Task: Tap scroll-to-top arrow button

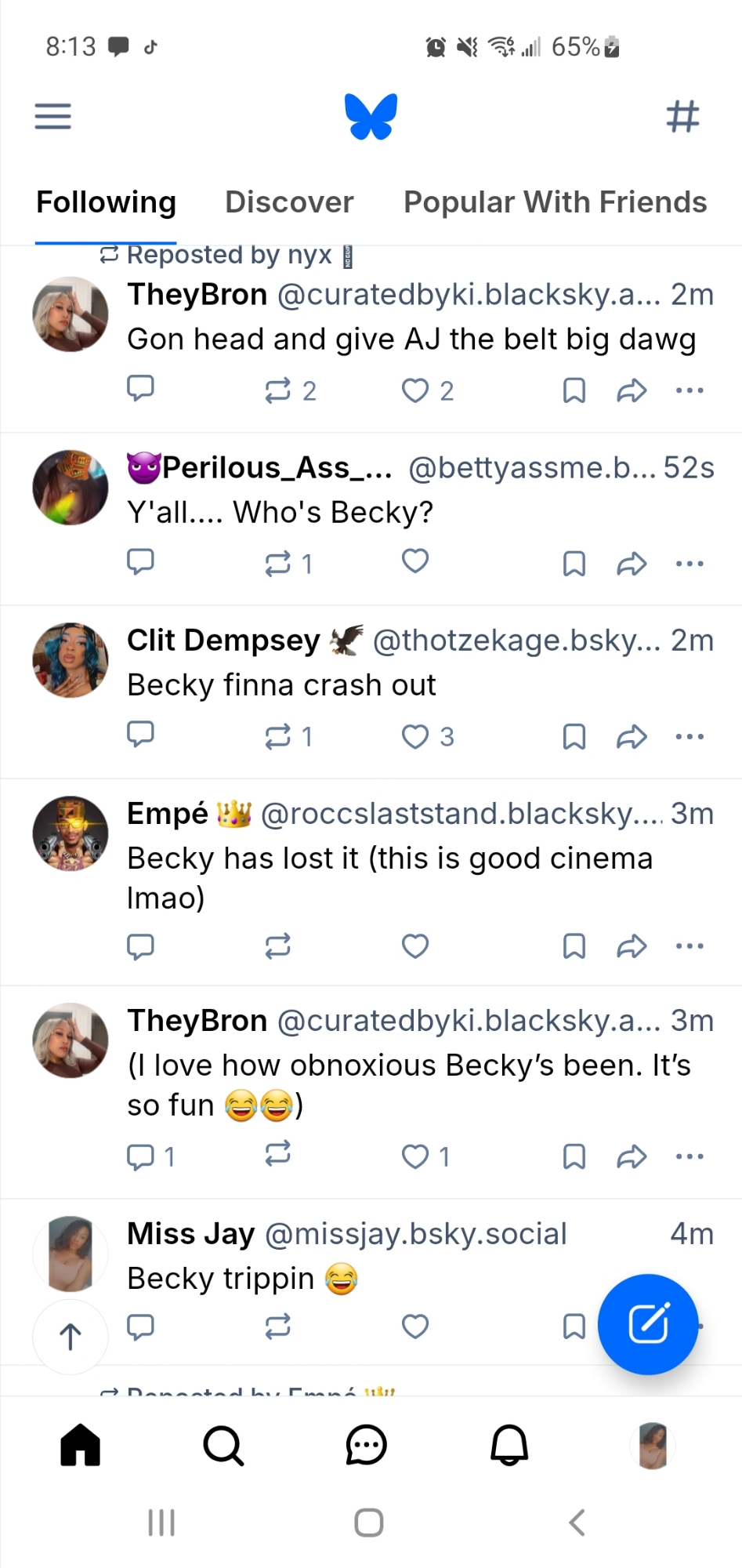Action: 71,1337
